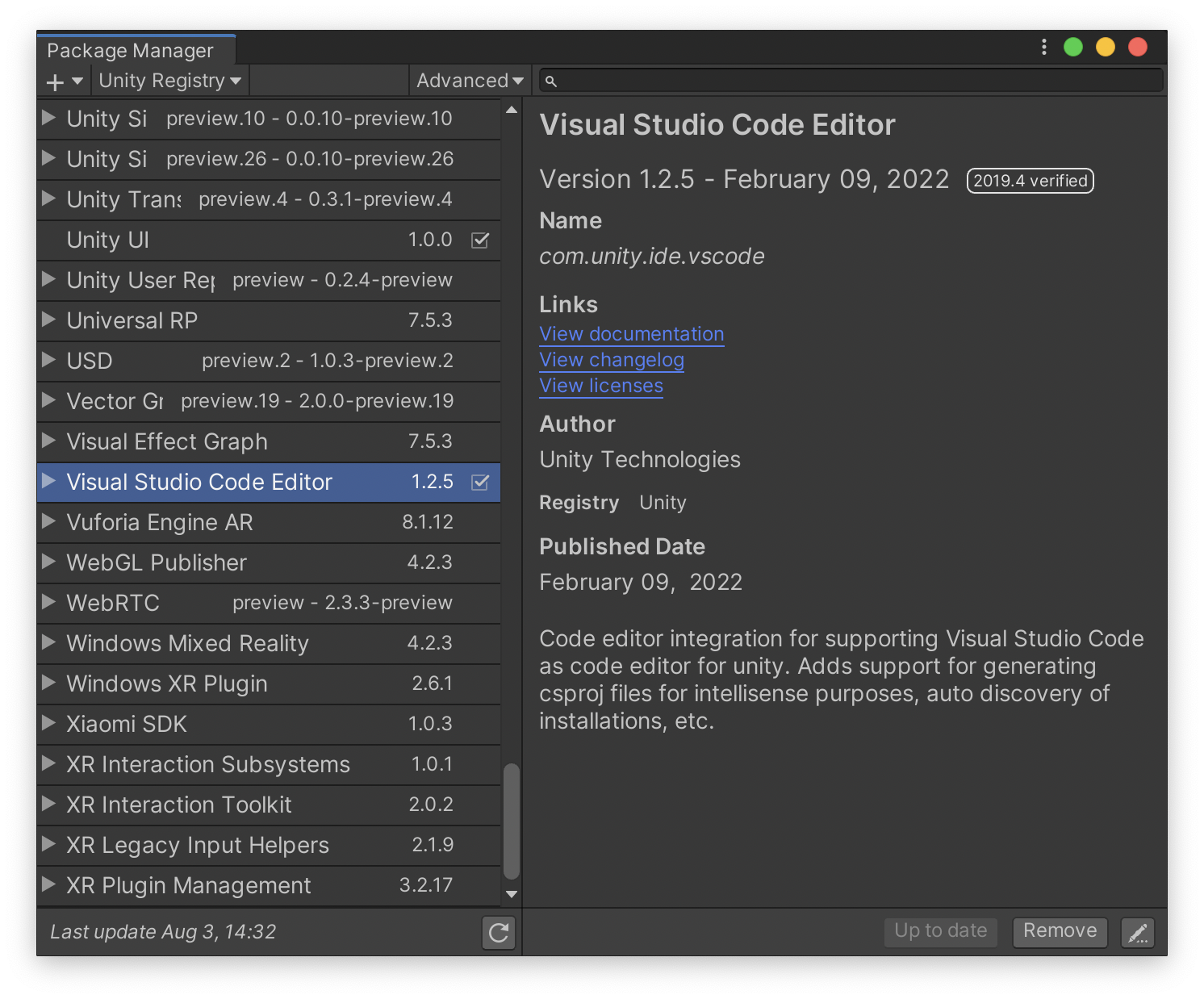Image resolution: width=1204 pixels, height=999 pixels.
Task: Click the yellow minimize window button
Action: click(x=1106, y=48)
